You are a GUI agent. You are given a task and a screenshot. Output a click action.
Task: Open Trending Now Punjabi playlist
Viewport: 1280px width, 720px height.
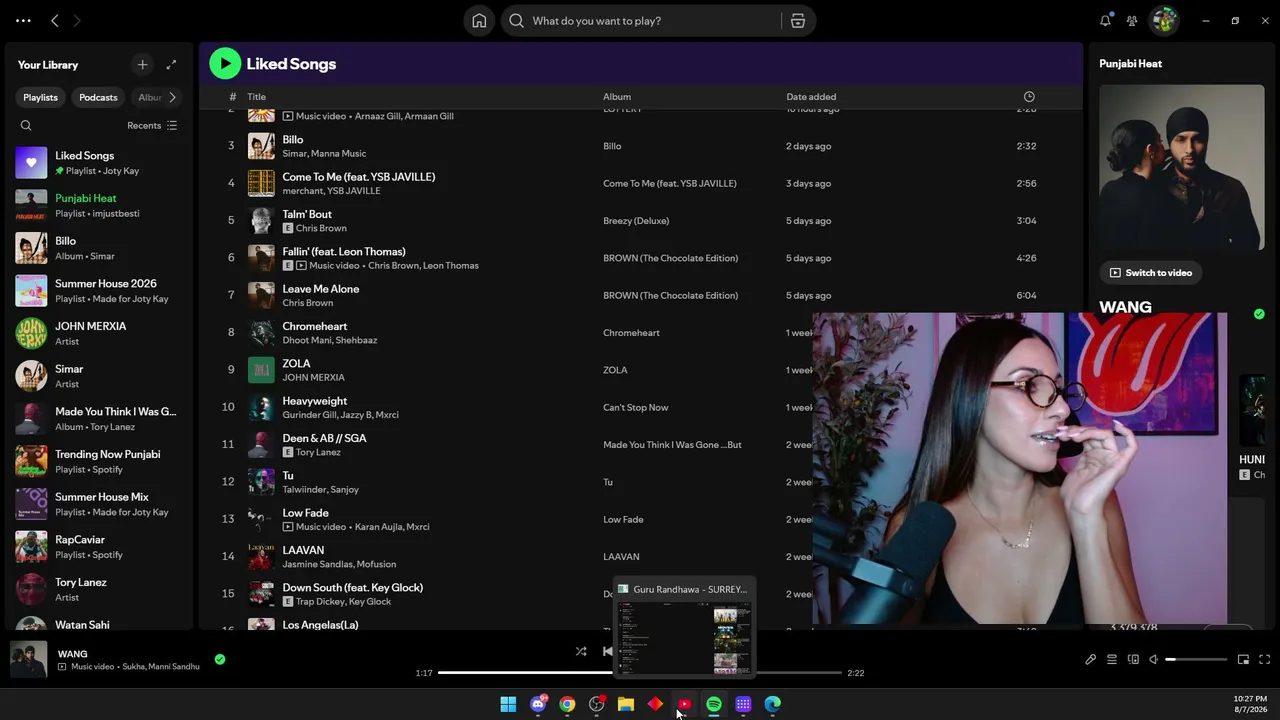(98, 461)
